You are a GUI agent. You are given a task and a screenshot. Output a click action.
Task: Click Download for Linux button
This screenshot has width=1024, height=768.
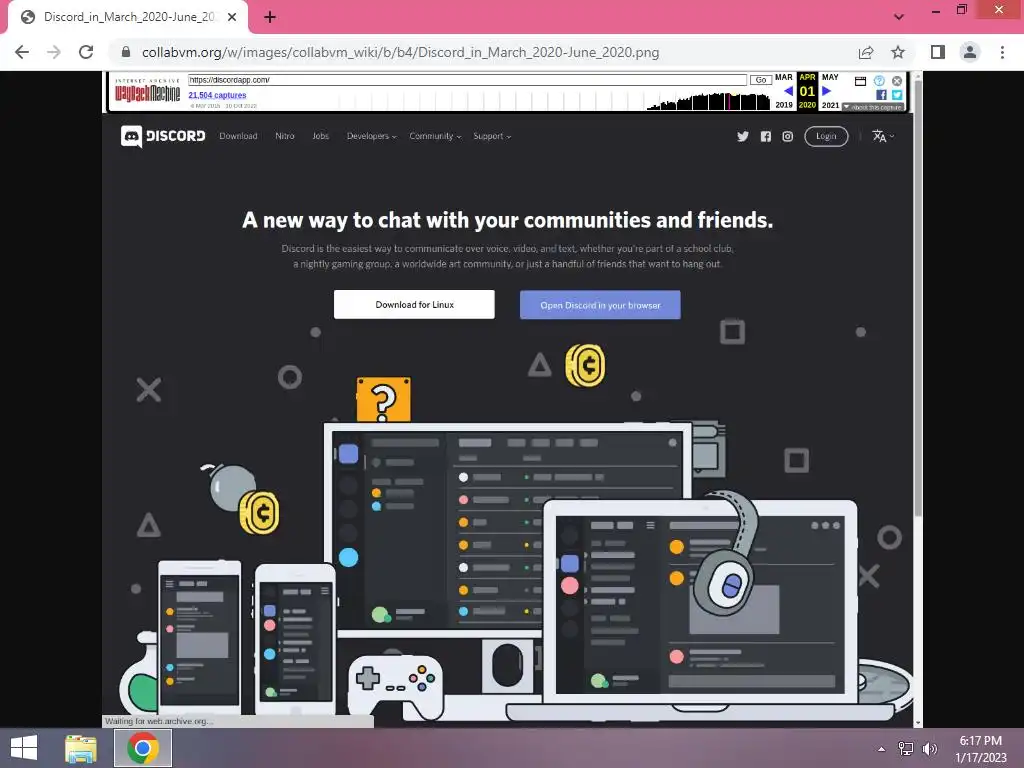tap(414, 304)
